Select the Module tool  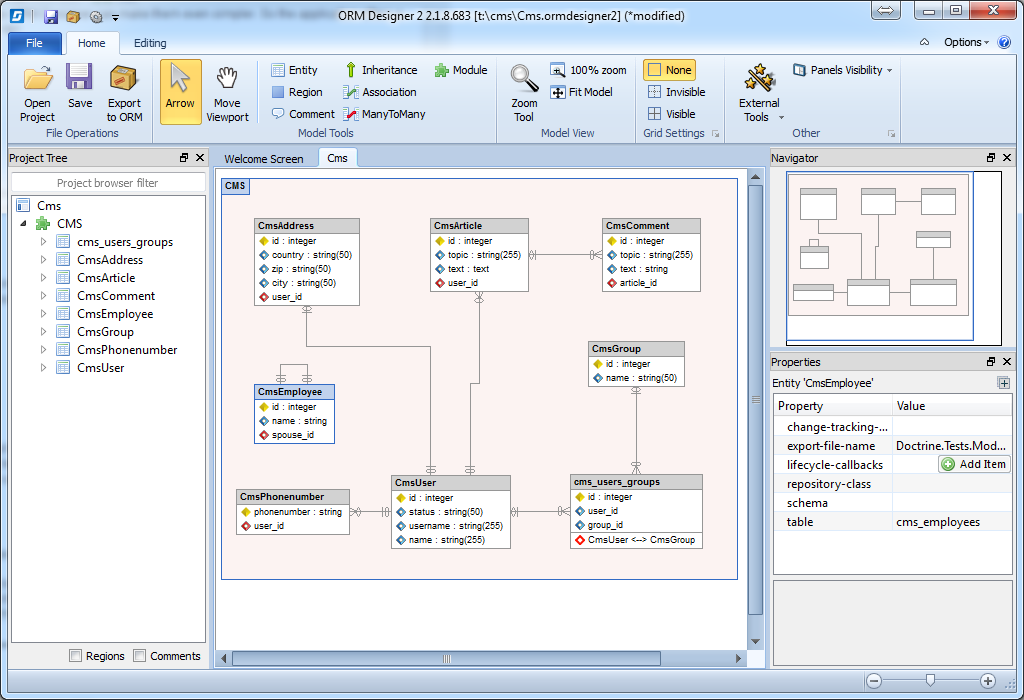click(x=461, y=70)
